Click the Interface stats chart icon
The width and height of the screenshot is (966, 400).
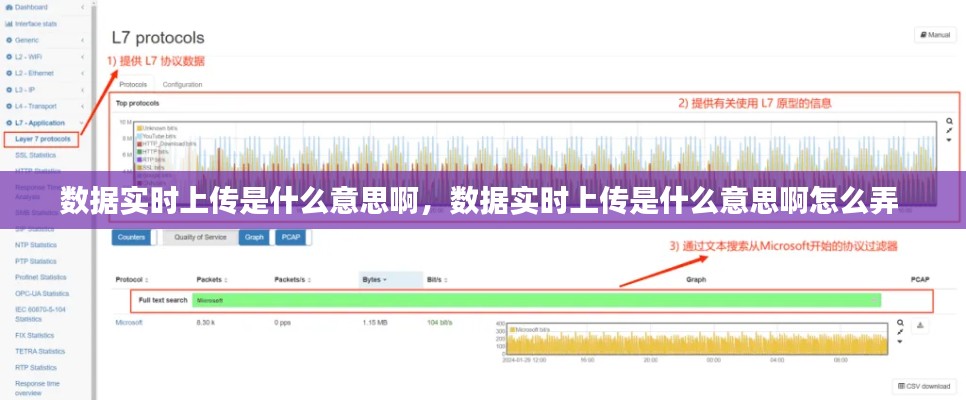[x=9, y=24]
